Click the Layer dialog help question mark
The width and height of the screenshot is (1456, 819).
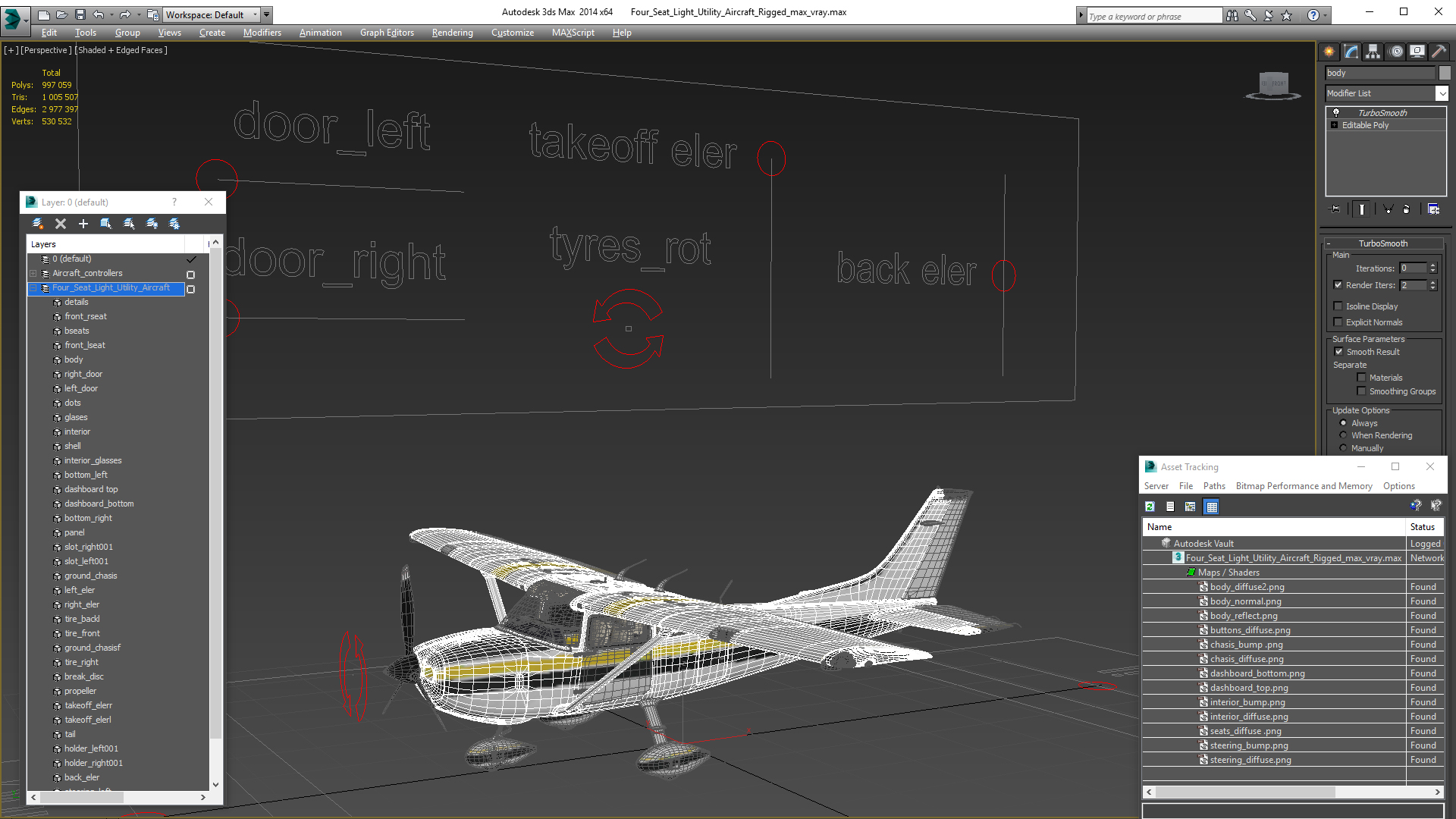pyautogui.click(x=174, y=202)
